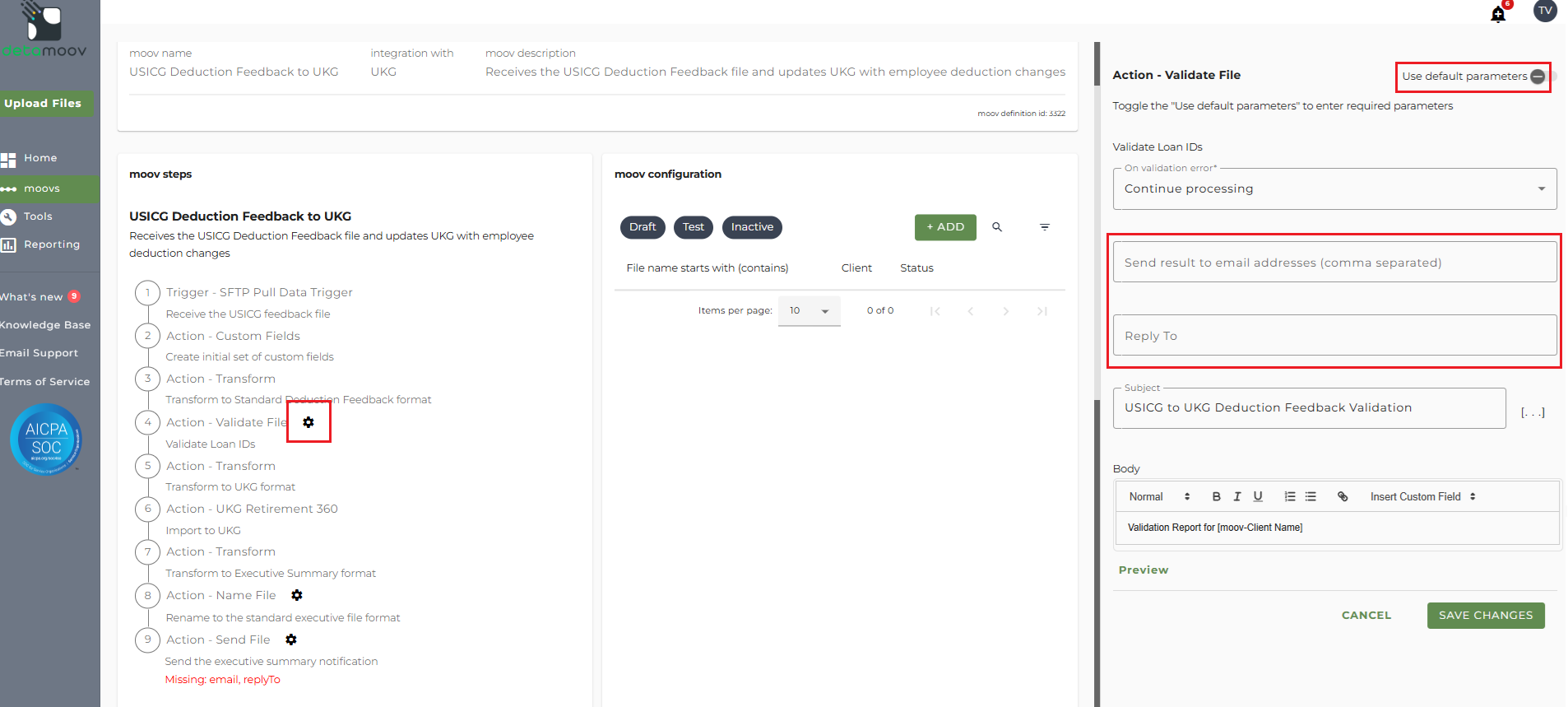Go to previous page of configurations
The image size is (1568, 707).
(x=971, y=311)
